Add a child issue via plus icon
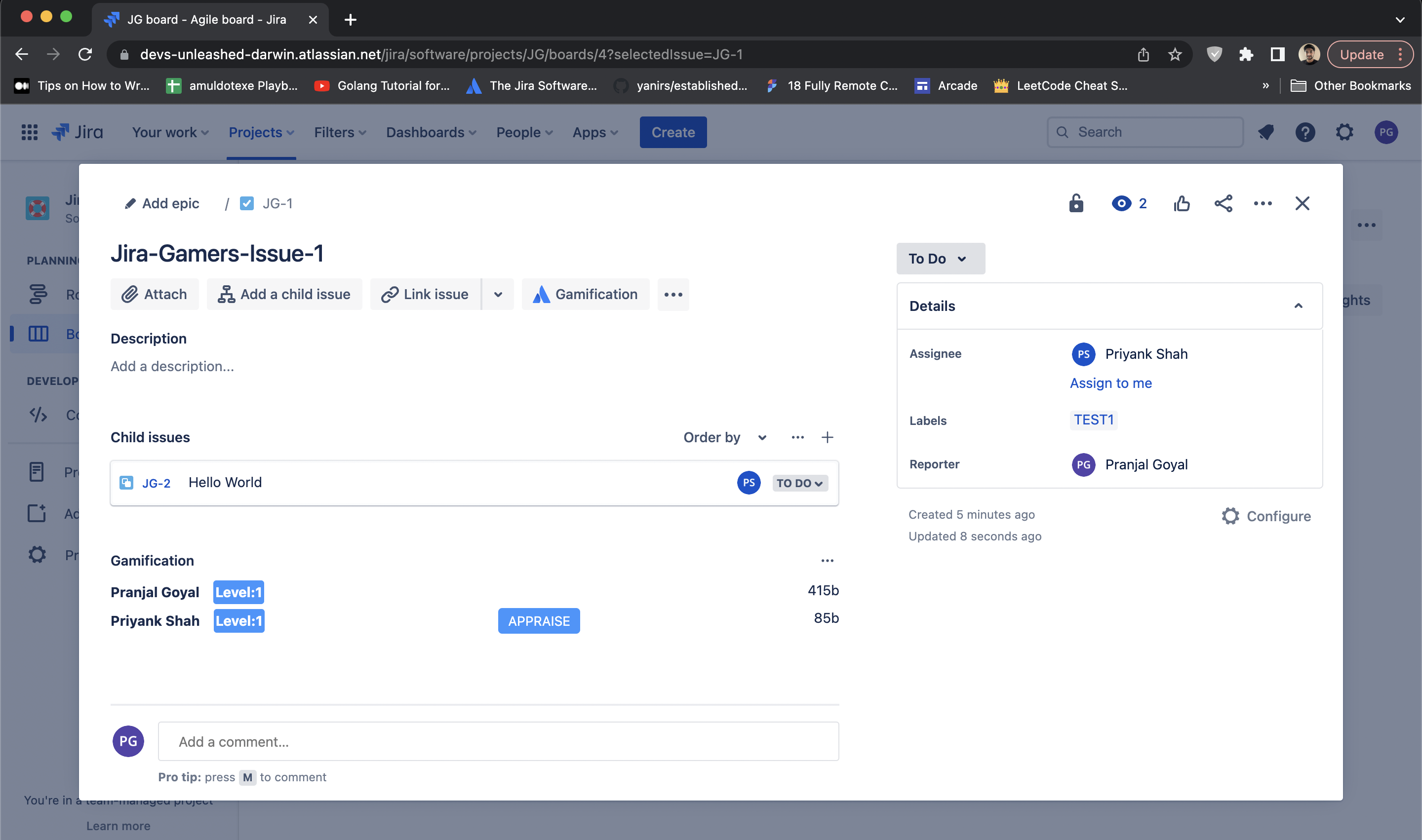The image size is (1422, 840). click(x=827, y=438)
